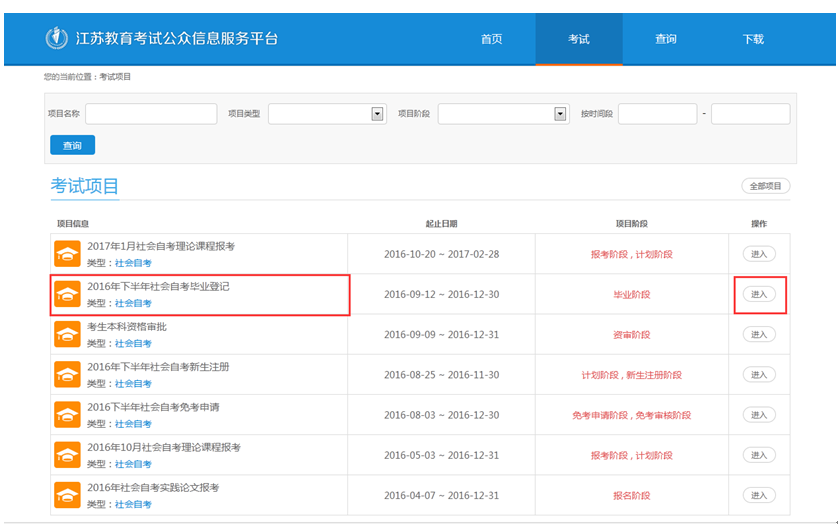
Task: Open the 查询 navigation tab
Action: point(666,39)
